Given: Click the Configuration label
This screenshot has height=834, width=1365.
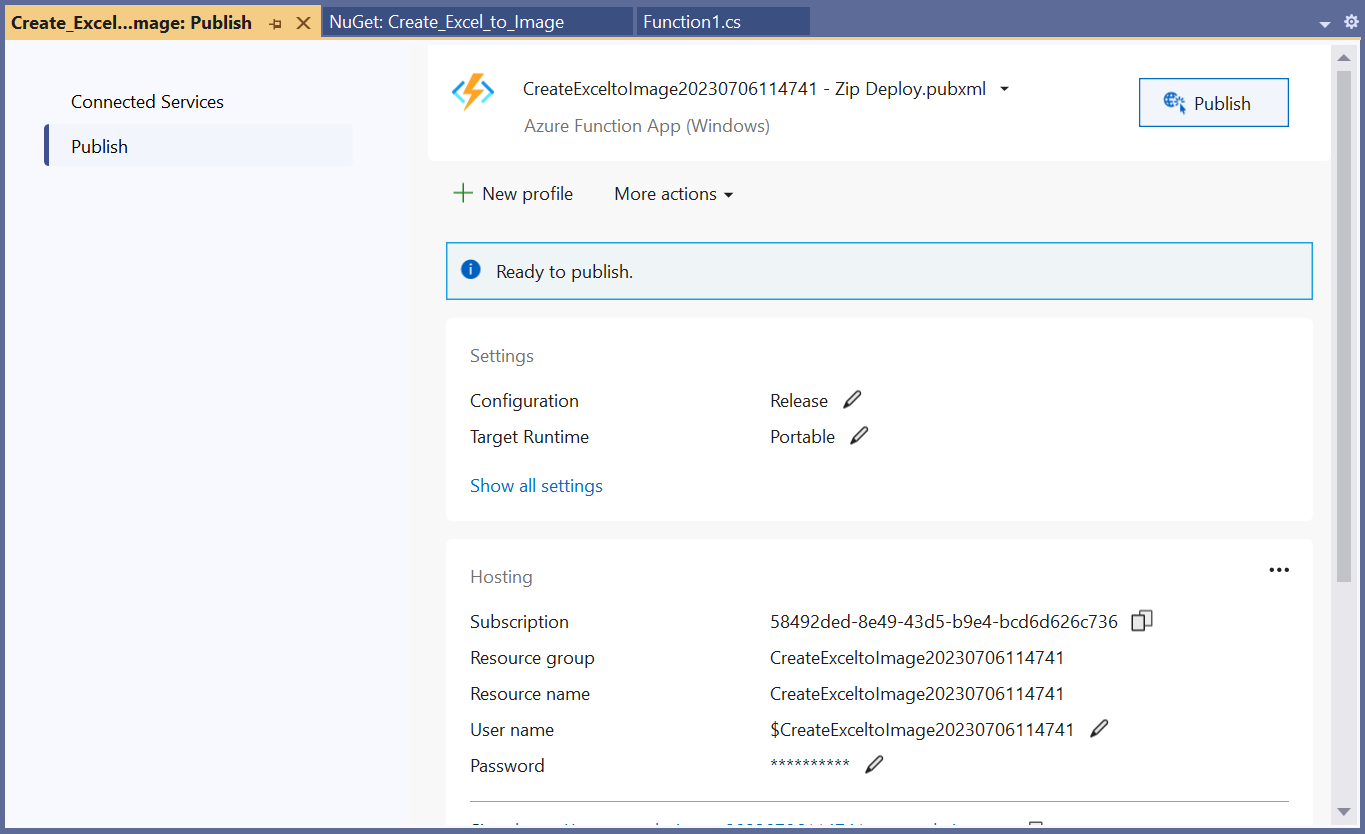Looking at the screenshot, I should (524, 400).
